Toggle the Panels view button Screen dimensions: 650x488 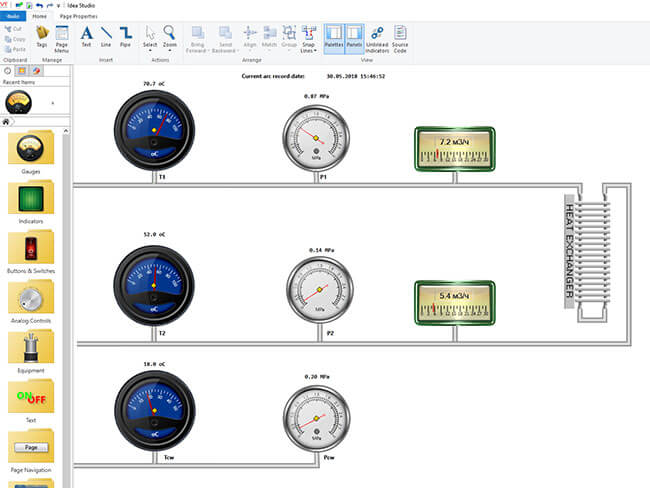coord(354,39)
